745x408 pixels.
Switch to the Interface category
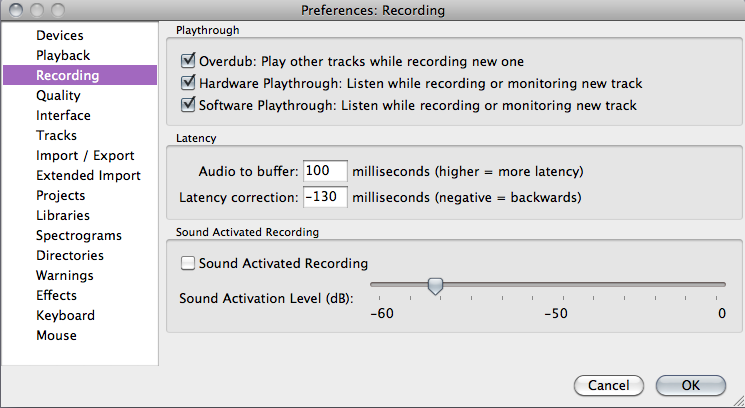(63, 115)
